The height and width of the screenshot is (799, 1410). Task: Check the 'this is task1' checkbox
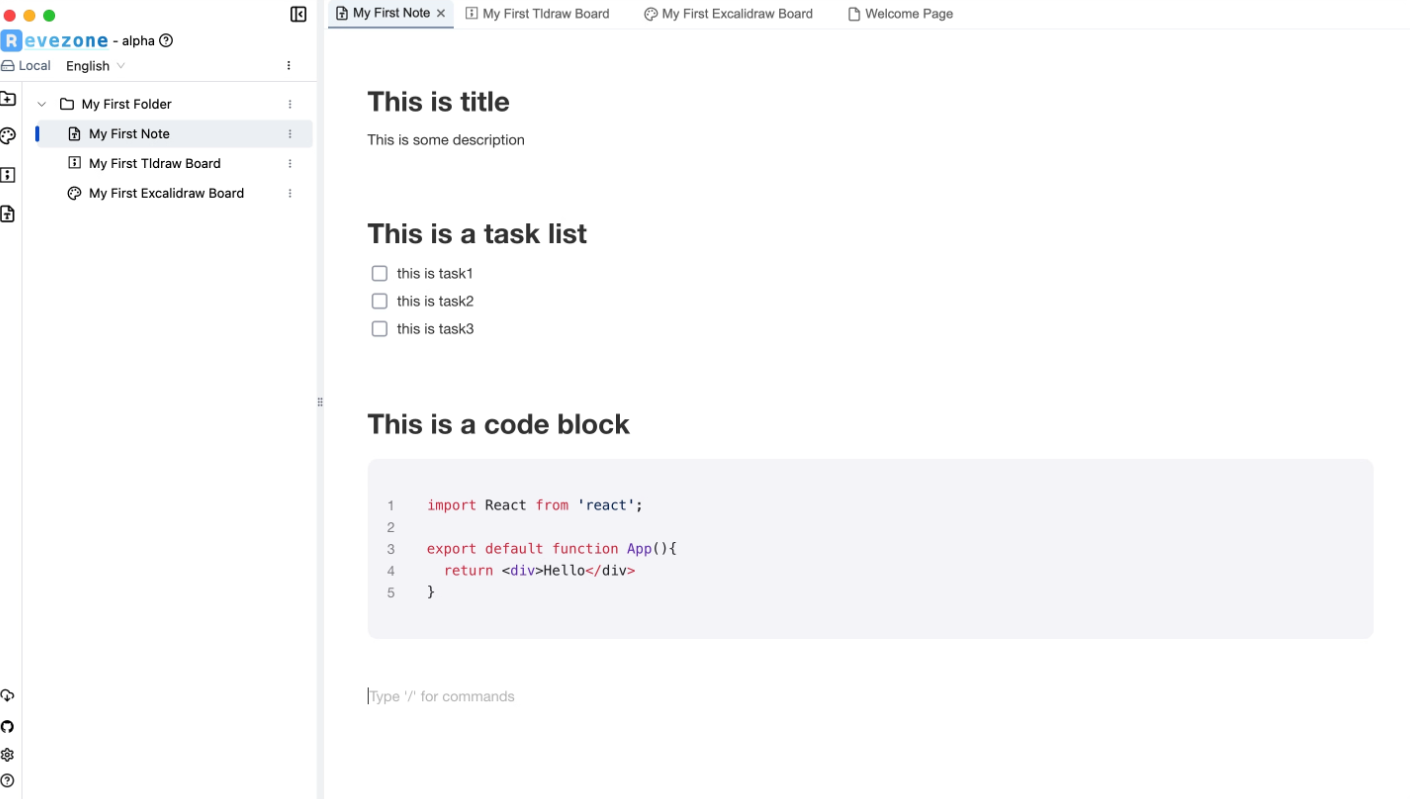pyautogui.click(x=379, y=273)
